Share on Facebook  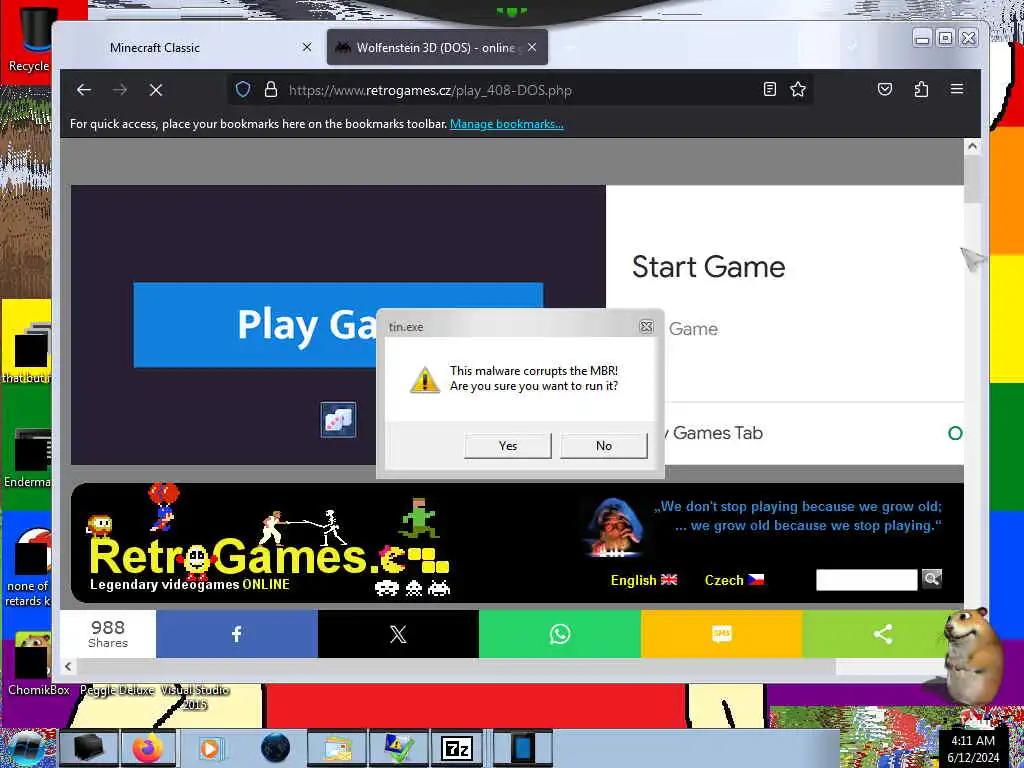(x=236, y=633)
